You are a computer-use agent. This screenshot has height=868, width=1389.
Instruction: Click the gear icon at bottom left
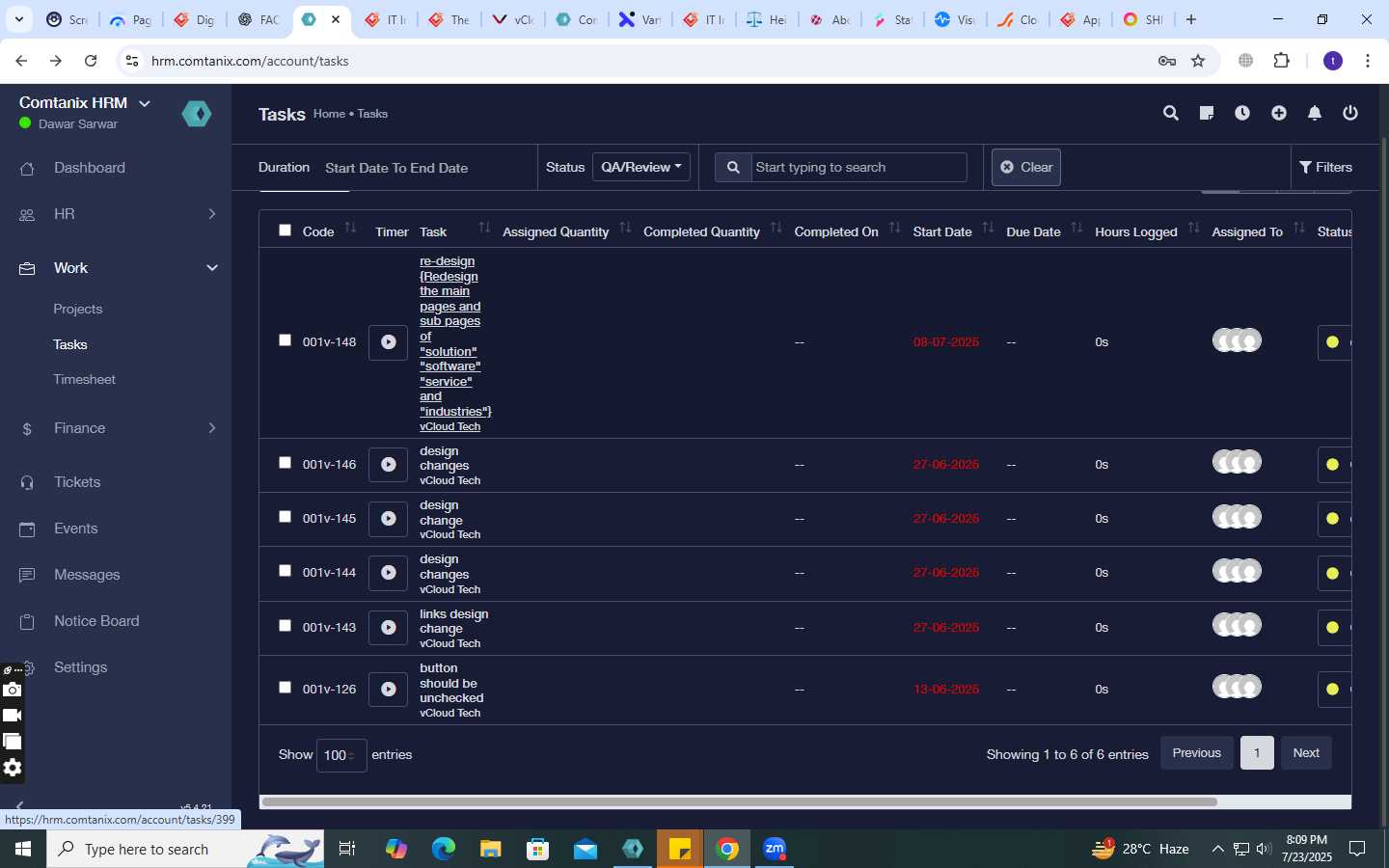[x=12, y=768]
